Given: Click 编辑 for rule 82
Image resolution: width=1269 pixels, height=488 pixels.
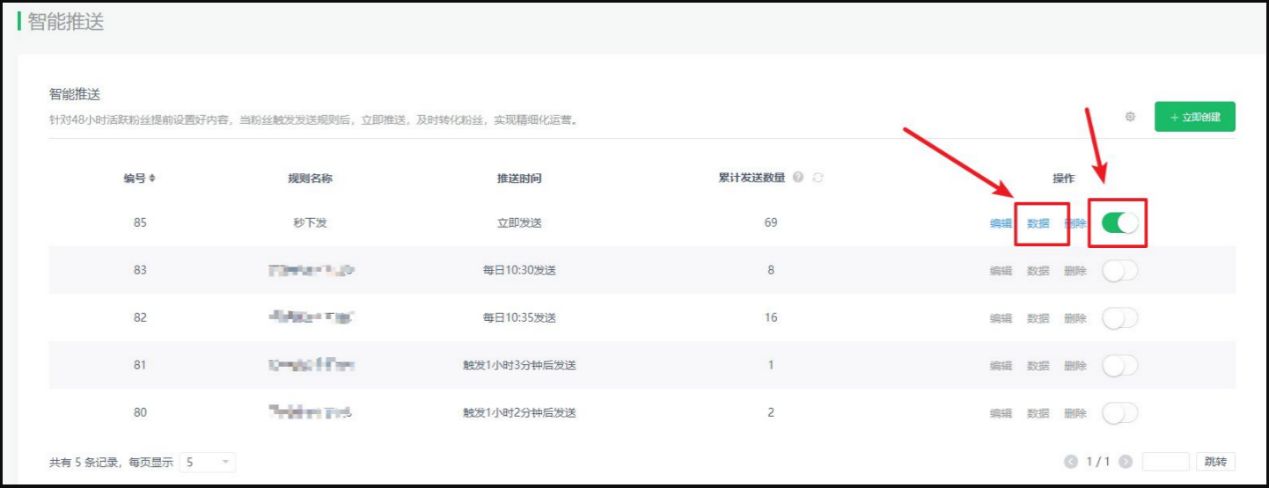Looking at the screenshot, I should 1001,318.
